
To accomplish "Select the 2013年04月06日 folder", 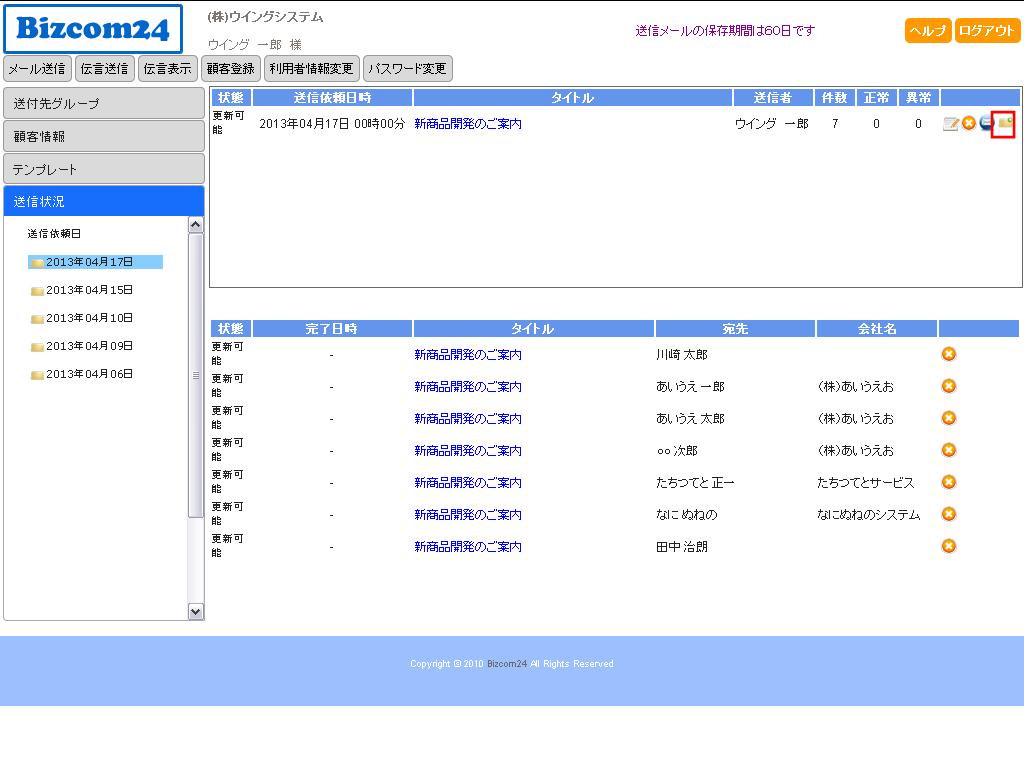I will point(89,374).
